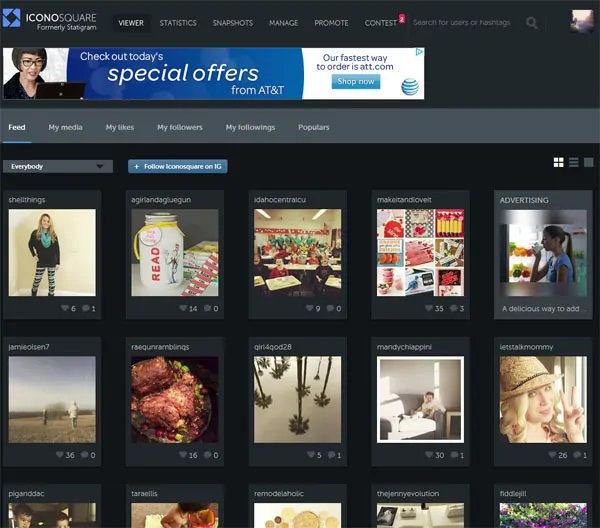Open piganddac user profile link

click(26, 494)
